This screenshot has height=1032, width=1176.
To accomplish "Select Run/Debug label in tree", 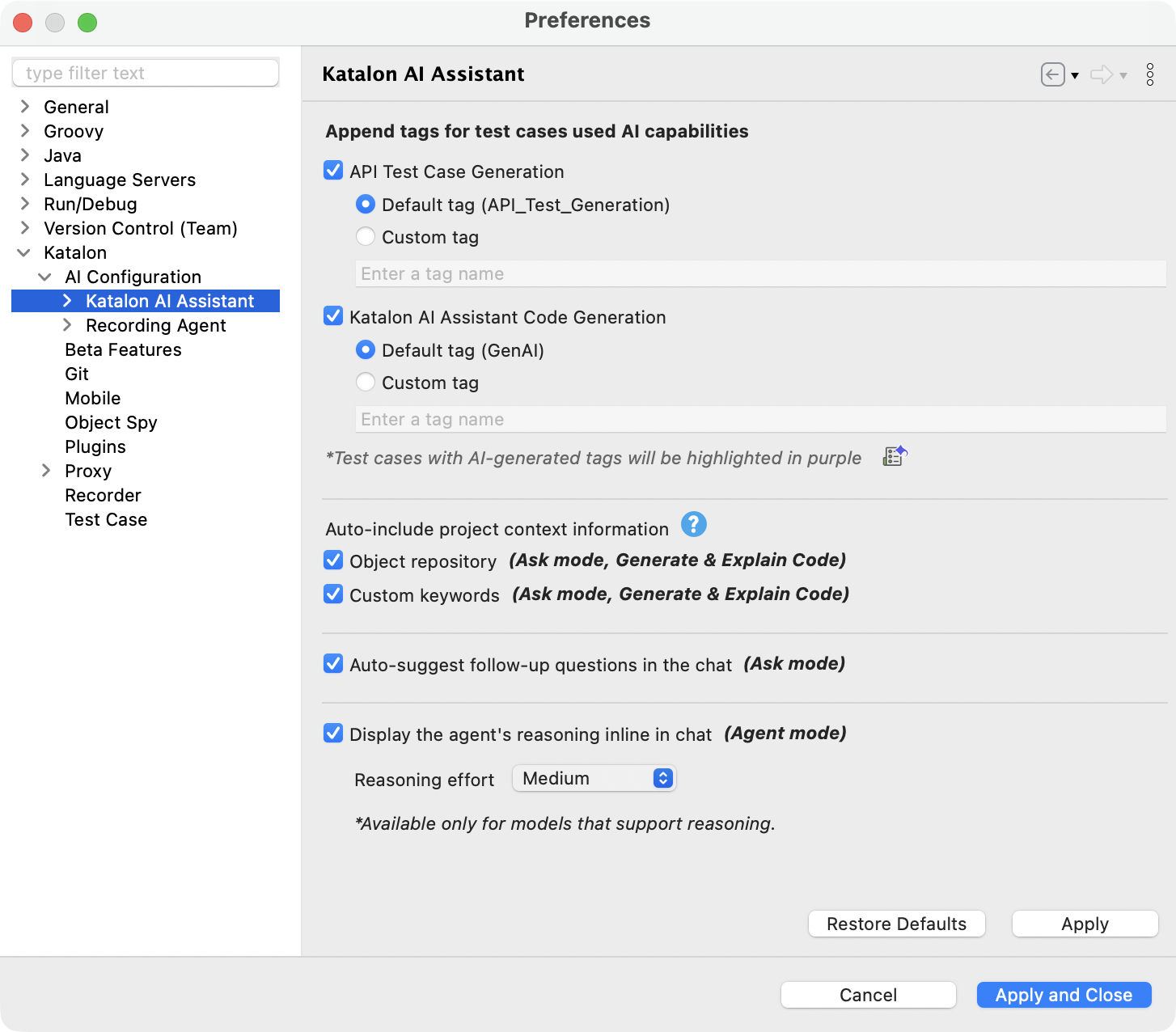I will (91, 204).
